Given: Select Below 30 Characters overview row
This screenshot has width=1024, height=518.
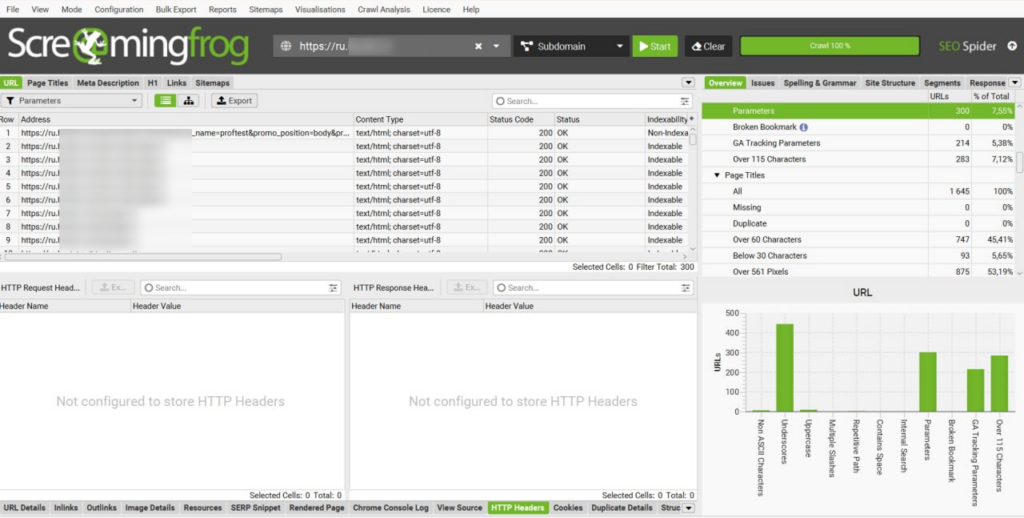Looking at the screenshot, I should coord(858,256).
